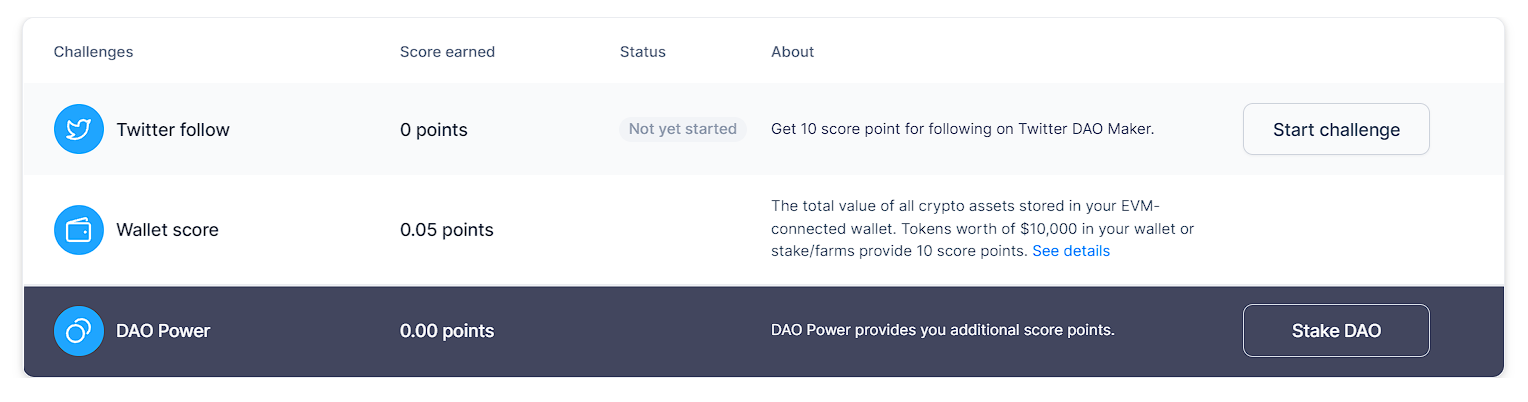Click the Twitter bird icon
1528x402 pixels.
click(79, 129)
